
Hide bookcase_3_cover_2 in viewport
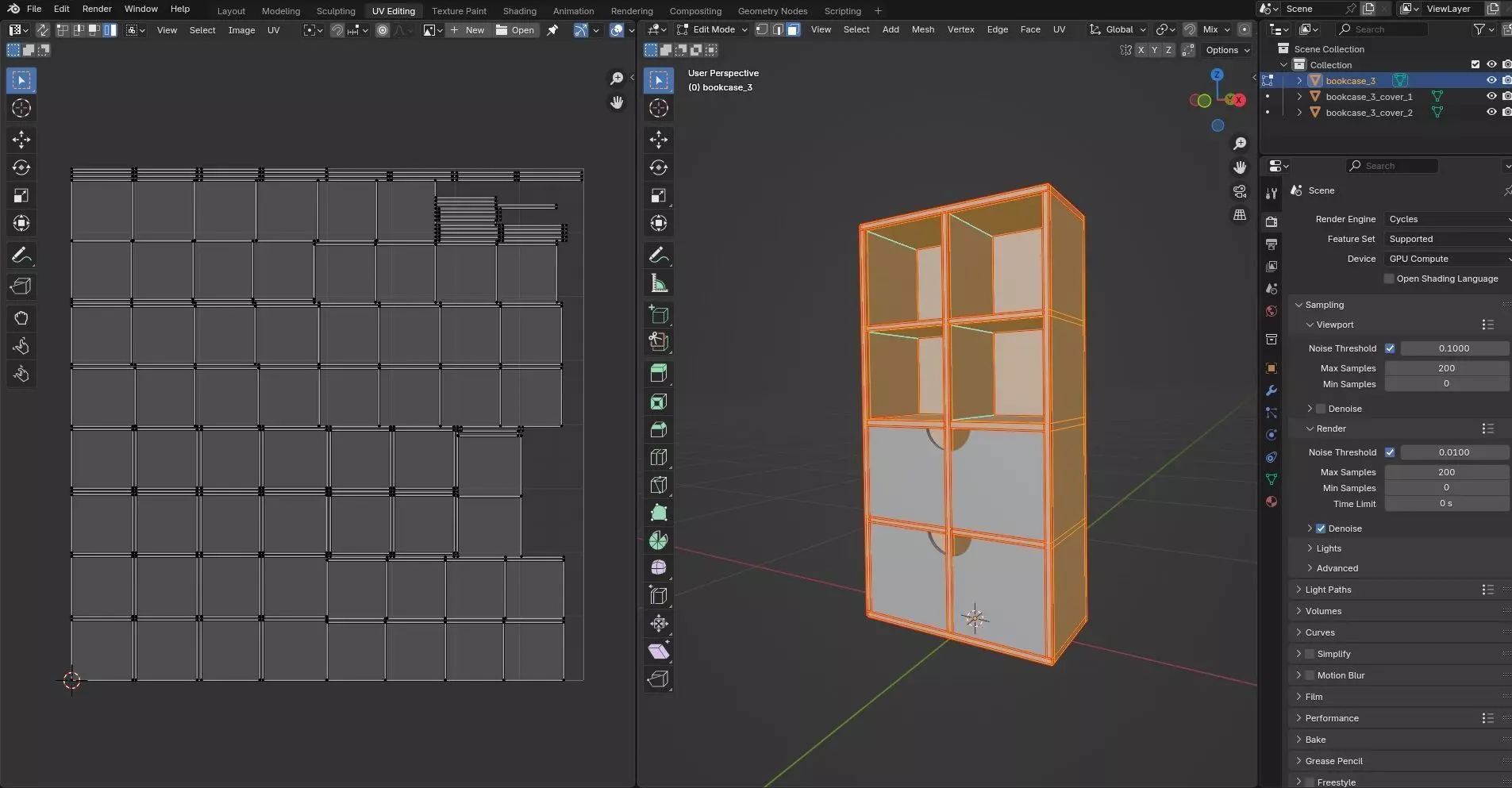point(1491,112)
